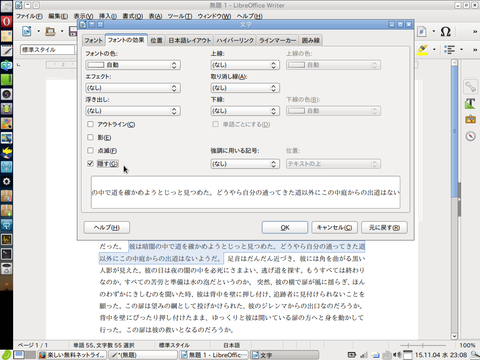Click the キャンセル button
Image resolution: width=480 pixels, height=360 pixels.
334,228
